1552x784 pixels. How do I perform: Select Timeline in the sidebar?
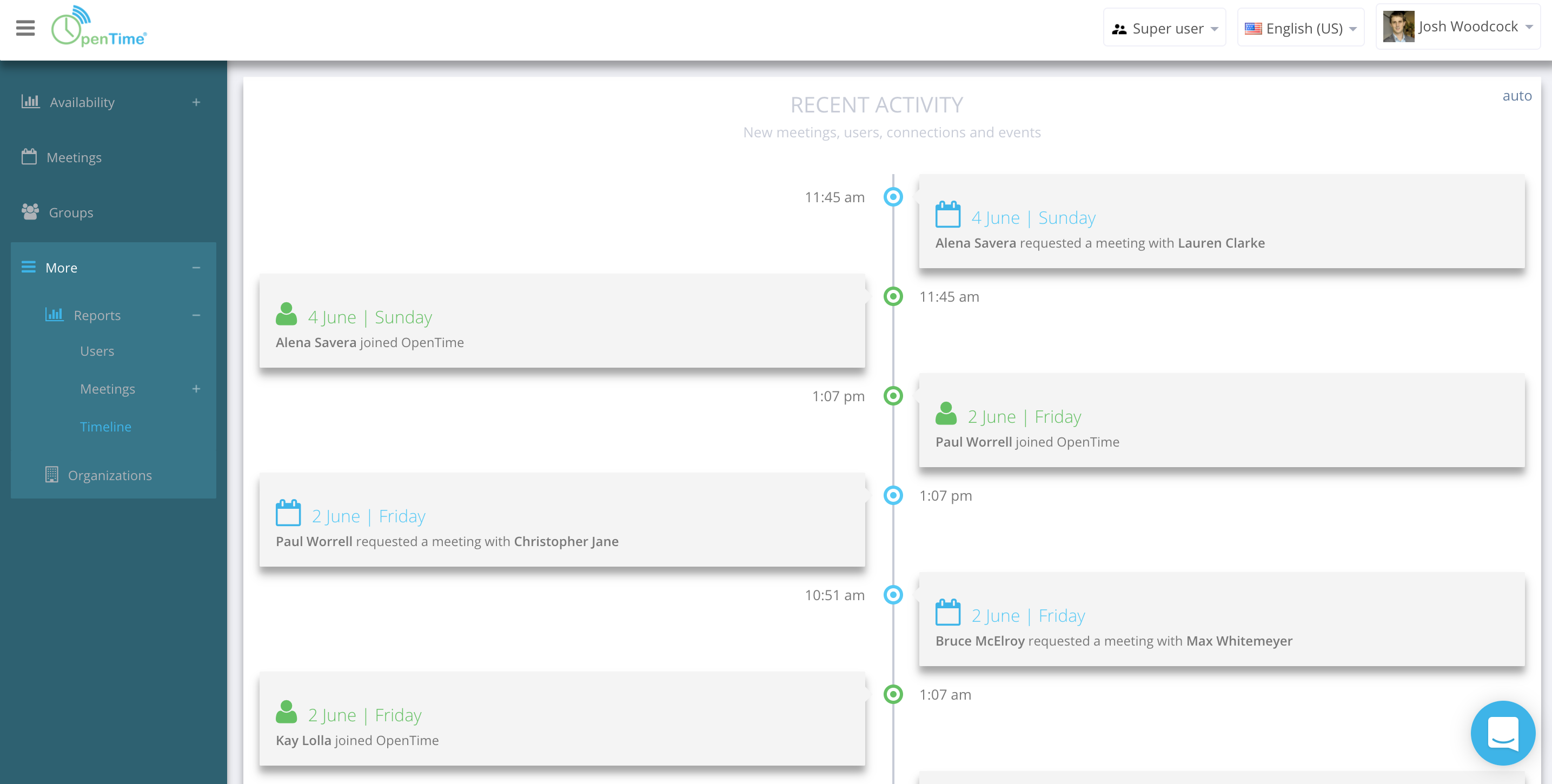click(105, 427)
